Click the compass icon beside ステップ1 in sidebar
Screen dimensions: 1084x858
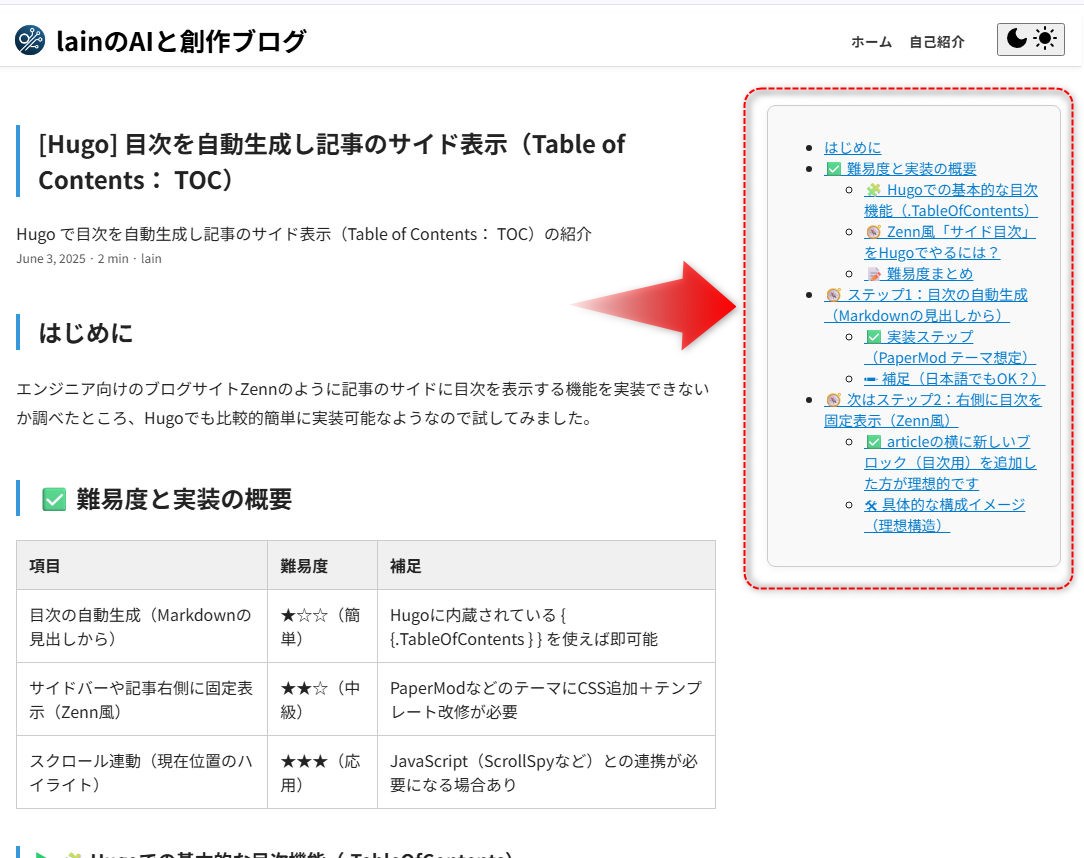(x=833, y=295)
